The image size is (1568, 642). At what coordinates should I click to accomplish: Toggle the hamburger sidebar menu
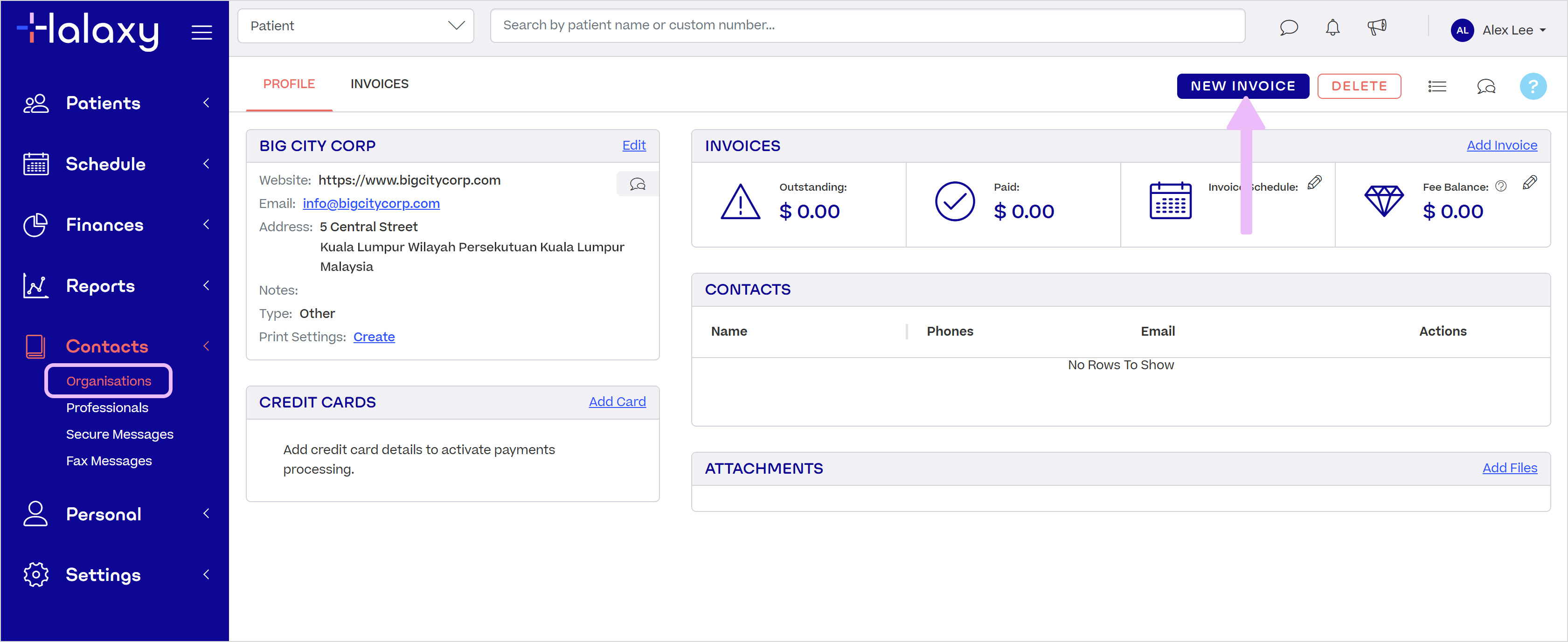[x=201, y=32]
